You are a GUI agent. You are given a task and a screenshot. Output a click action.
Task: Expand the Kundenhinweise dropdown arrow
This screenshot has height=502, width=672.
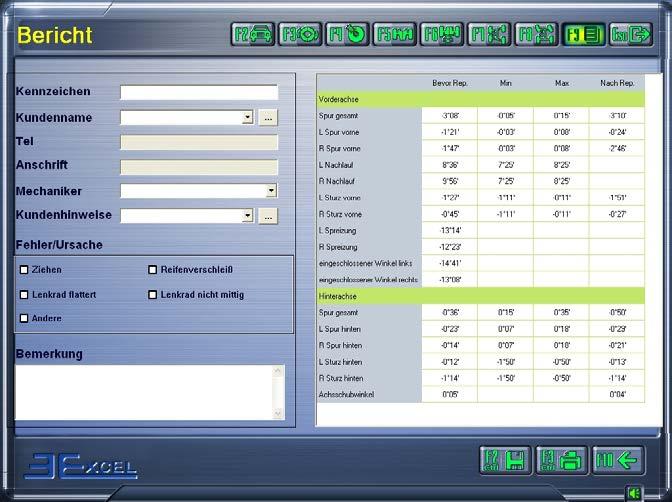[247, 215]
